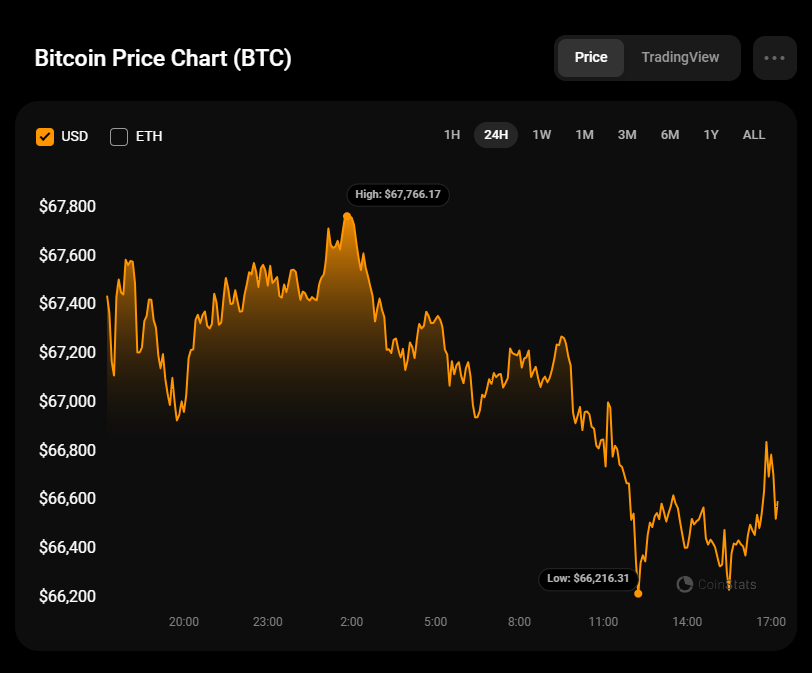Switch to the TradingView tab
The image size is (812, 673).
(680, 58)
